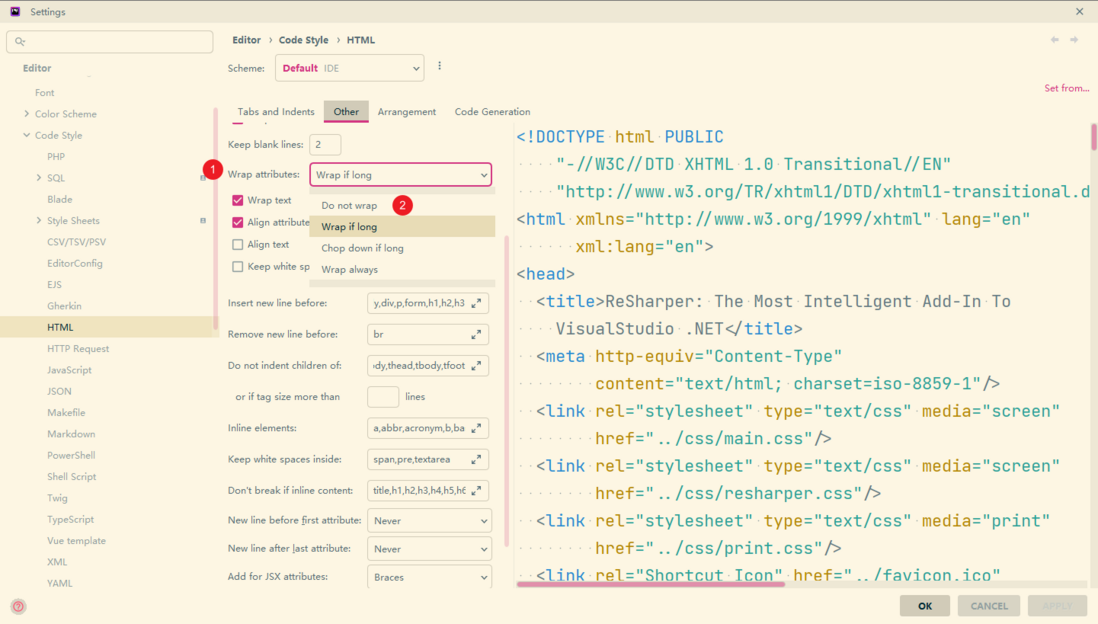Click the search magnifier icon in settings
The width and height of the screenshot is (1098, 624).
tap(20, 41)
